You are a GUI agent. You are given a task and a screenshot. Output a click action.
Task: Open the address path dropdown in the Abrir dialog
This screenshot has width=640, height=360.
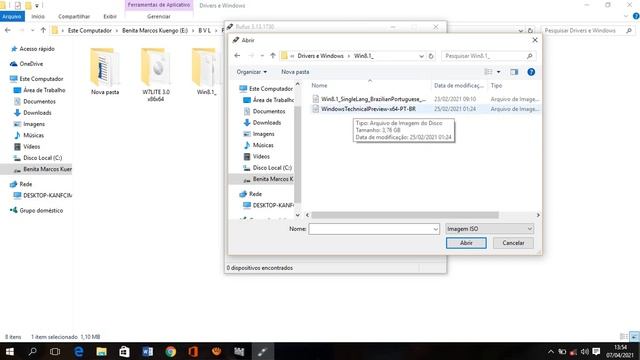click(x=421, y=56)
